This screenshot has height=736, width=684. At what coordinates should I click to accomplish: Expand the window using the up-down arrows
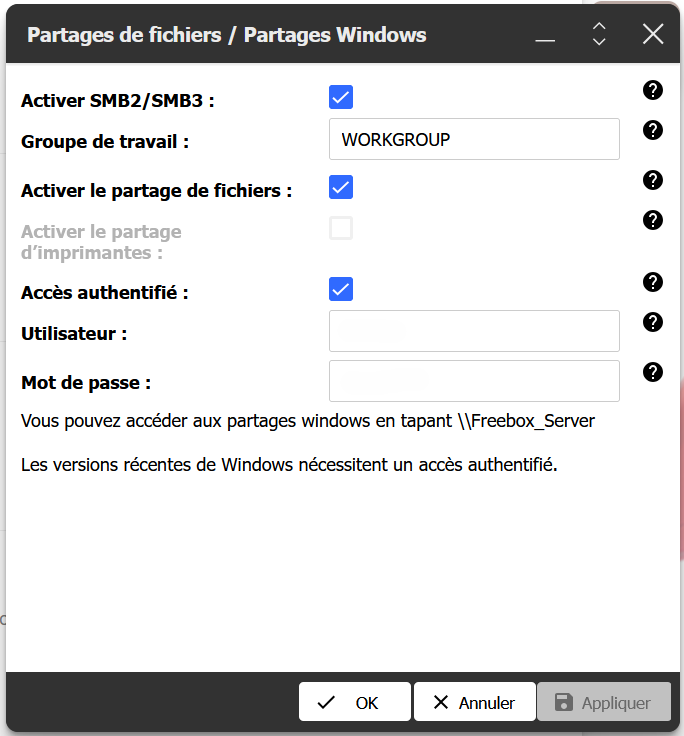coord(599,35)
